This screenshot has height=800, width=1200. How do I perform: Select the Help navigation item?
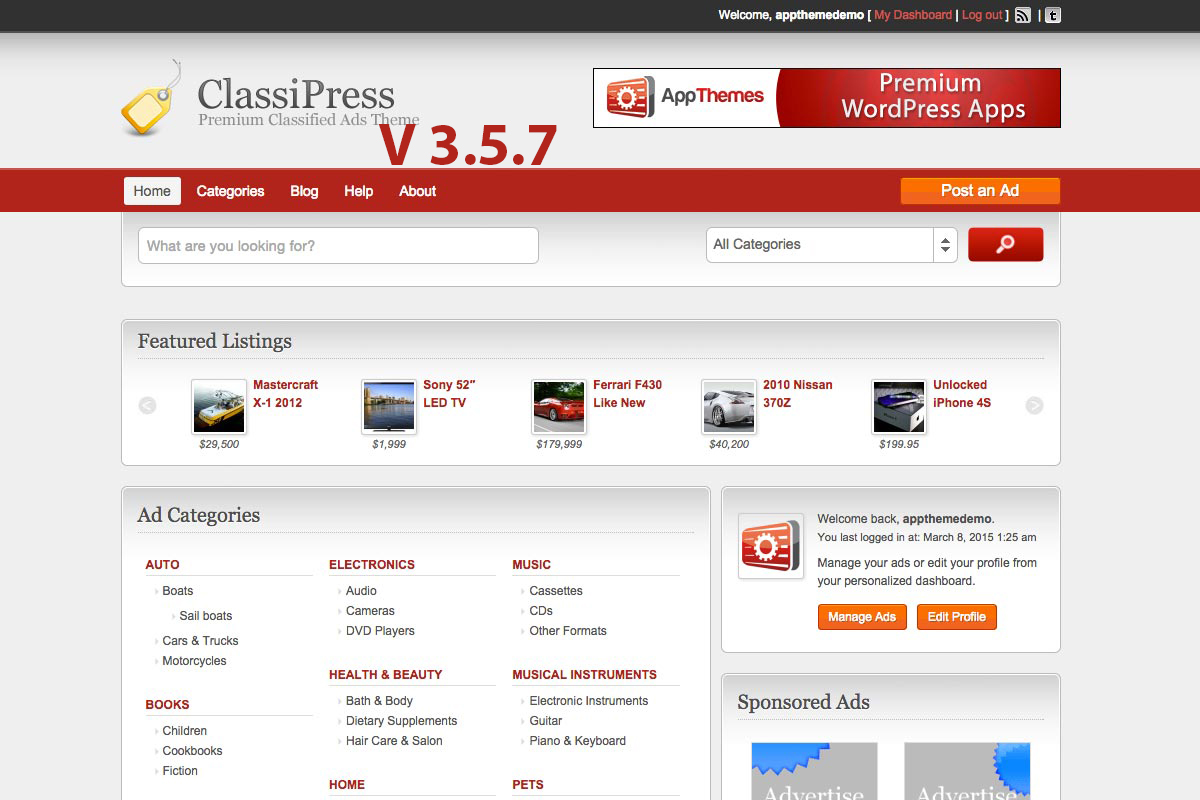[358, 191]
